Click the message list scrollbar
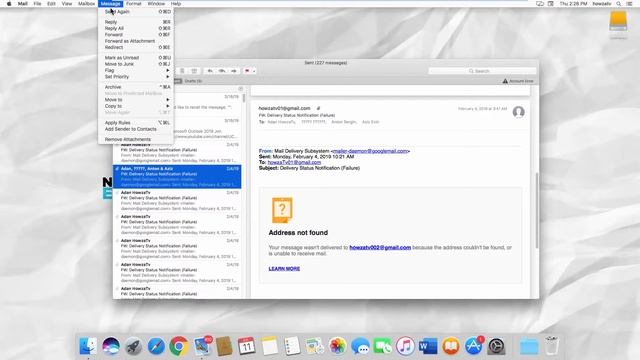The image size is (640, 360). point(244,98)
